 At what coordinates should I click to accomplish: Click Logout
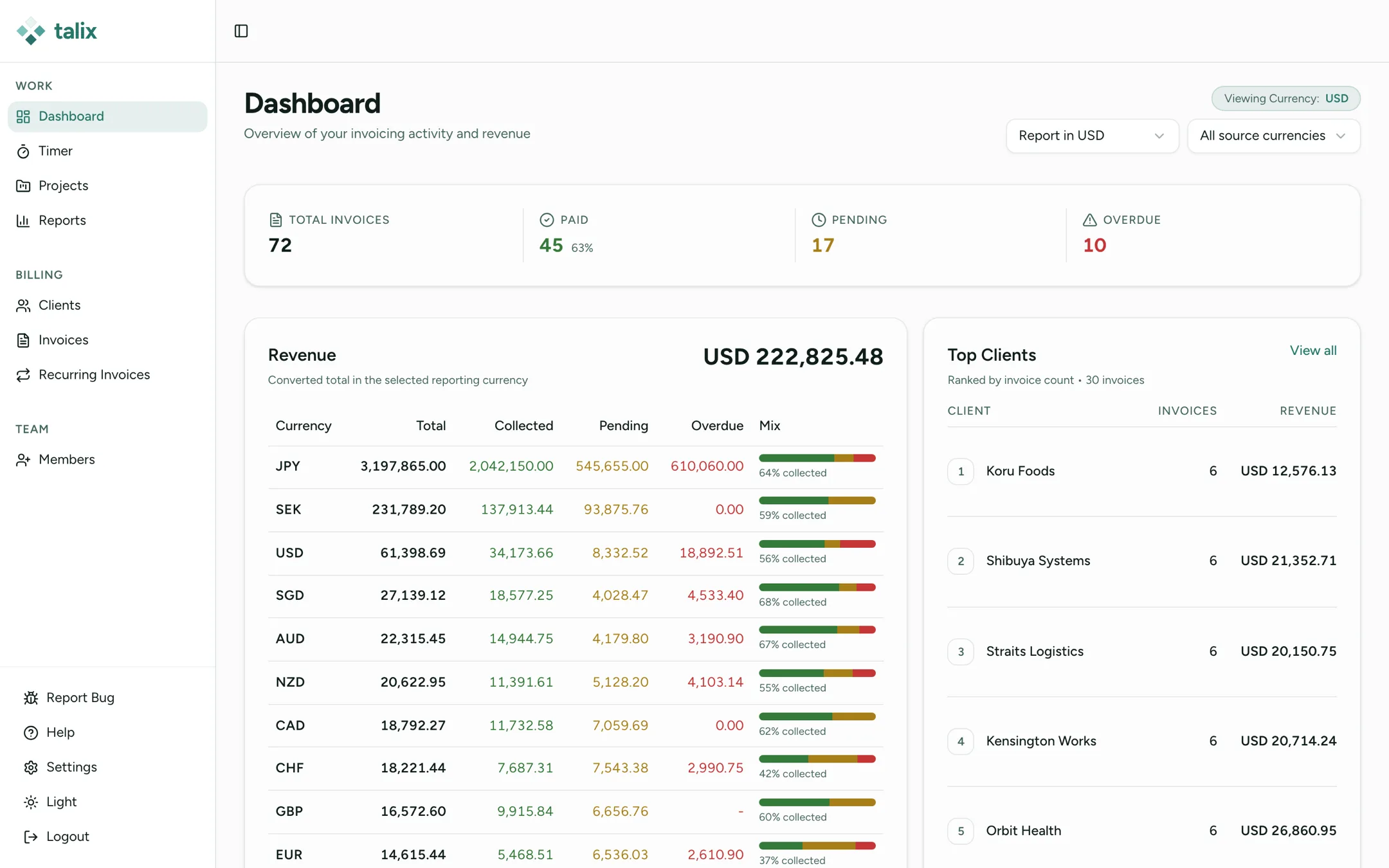click(x=107, y=836)
